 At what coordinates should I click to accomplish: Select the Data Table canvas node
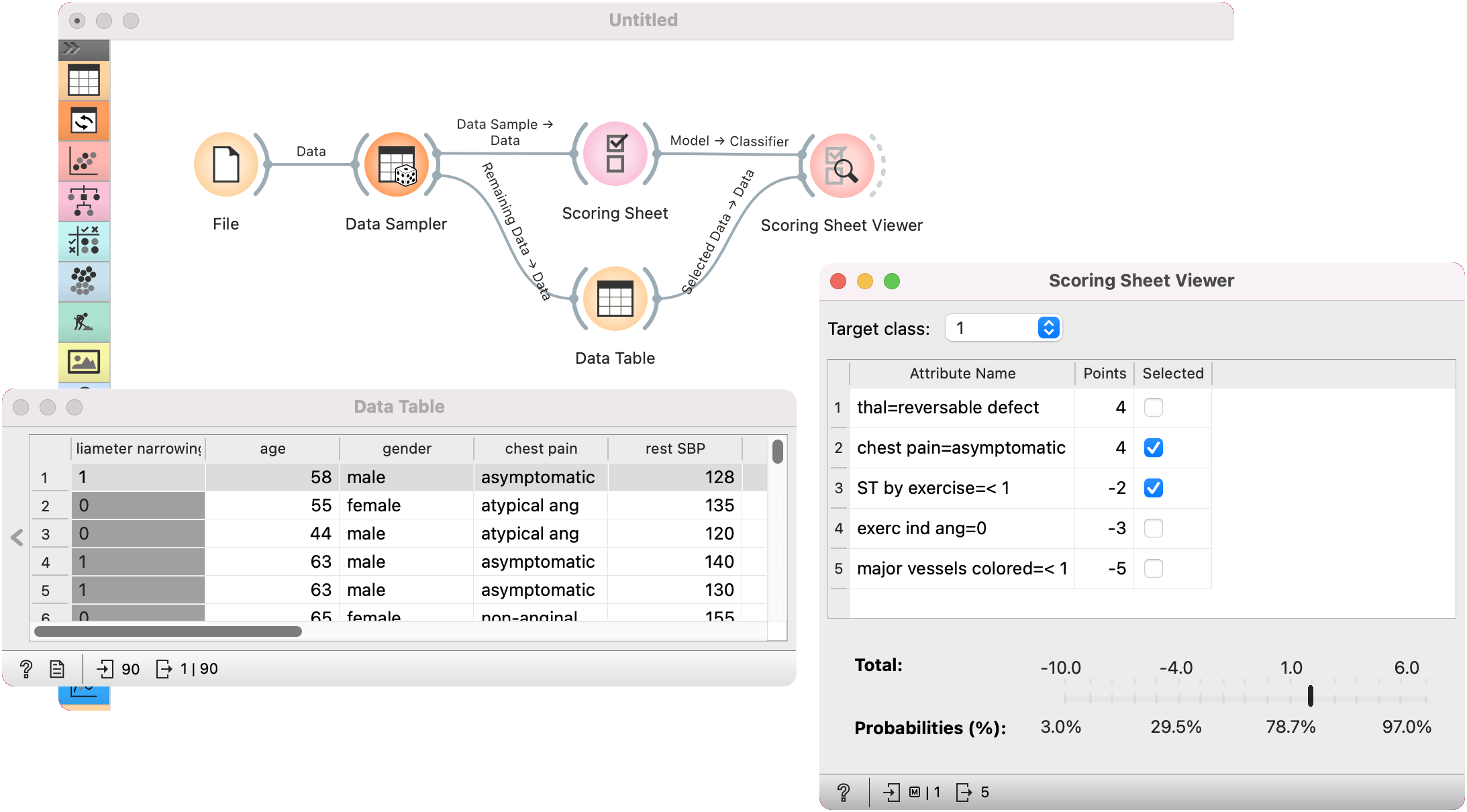pyautogui.click(x=615, y=299)
